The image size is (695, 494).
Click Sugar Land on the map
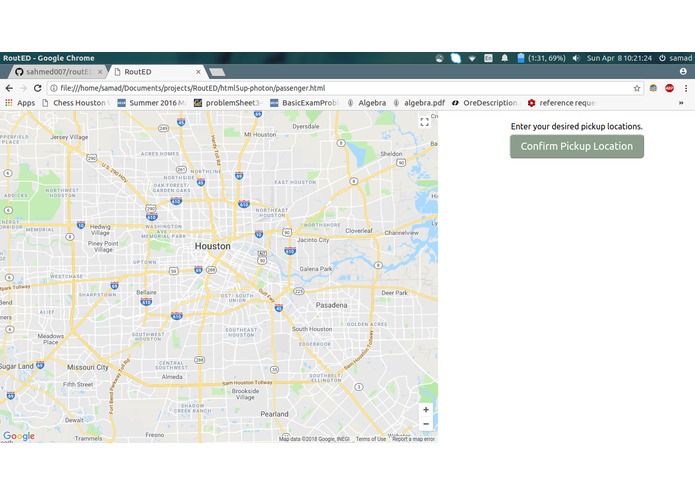(17, 366)
